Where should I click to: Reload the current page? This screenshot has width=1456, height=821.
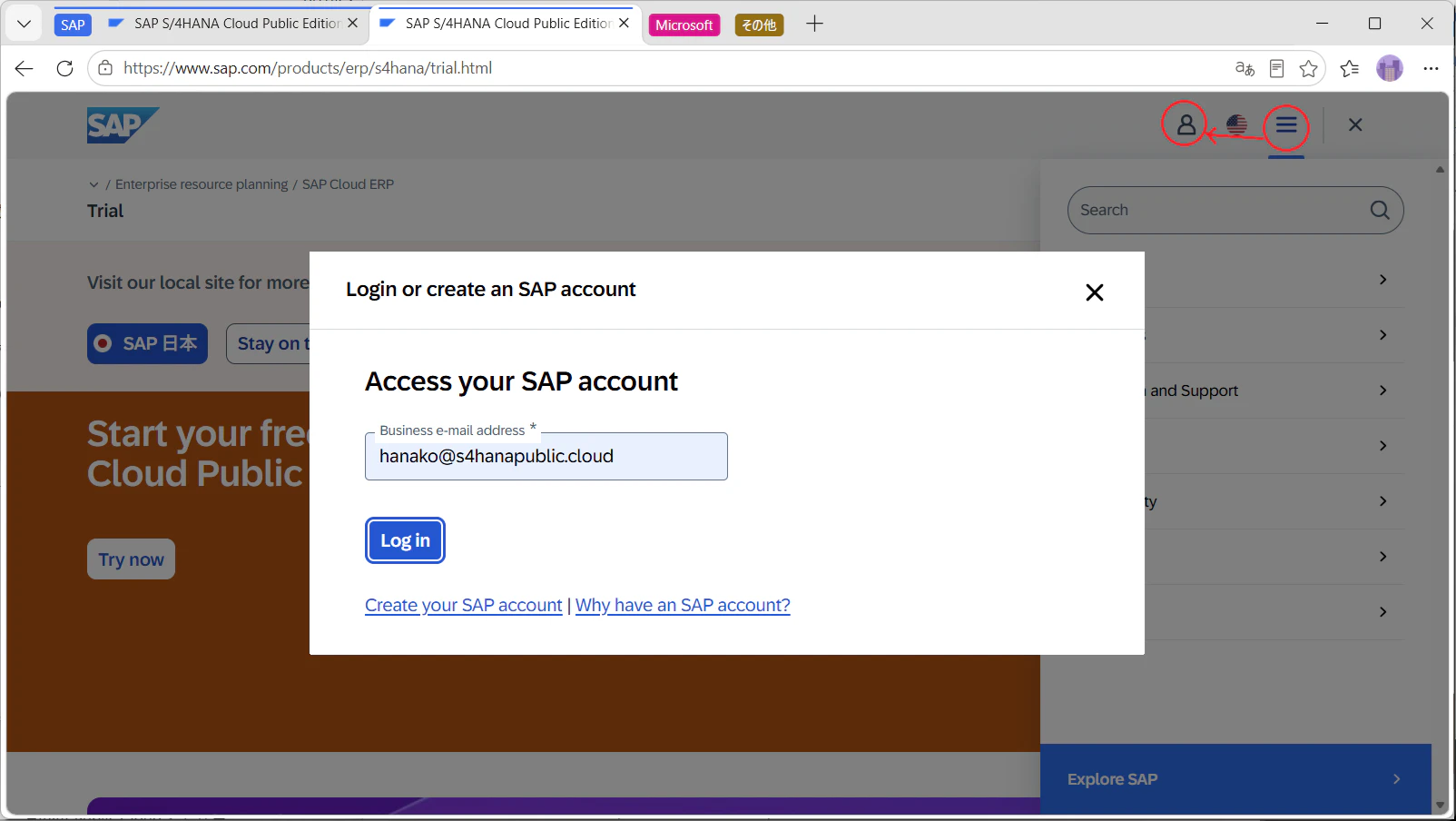(x=64, y=68)
